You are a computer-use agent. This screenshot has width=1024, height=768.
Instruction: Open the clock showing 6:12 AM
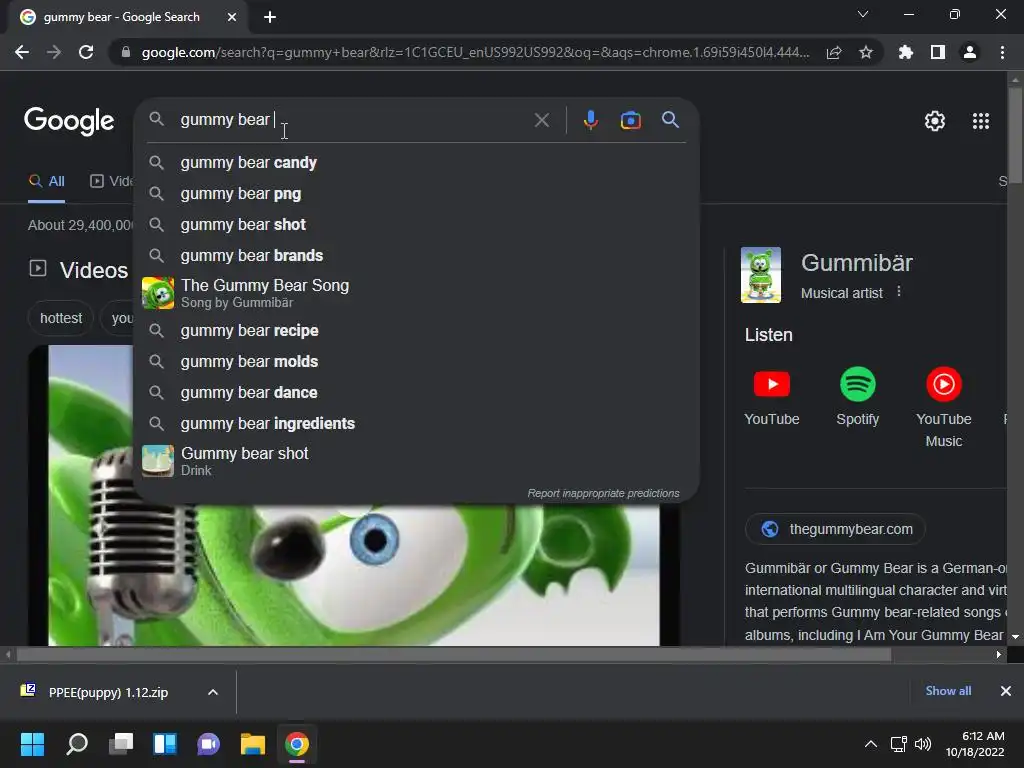pyautogui.click(x=975, y=744)
